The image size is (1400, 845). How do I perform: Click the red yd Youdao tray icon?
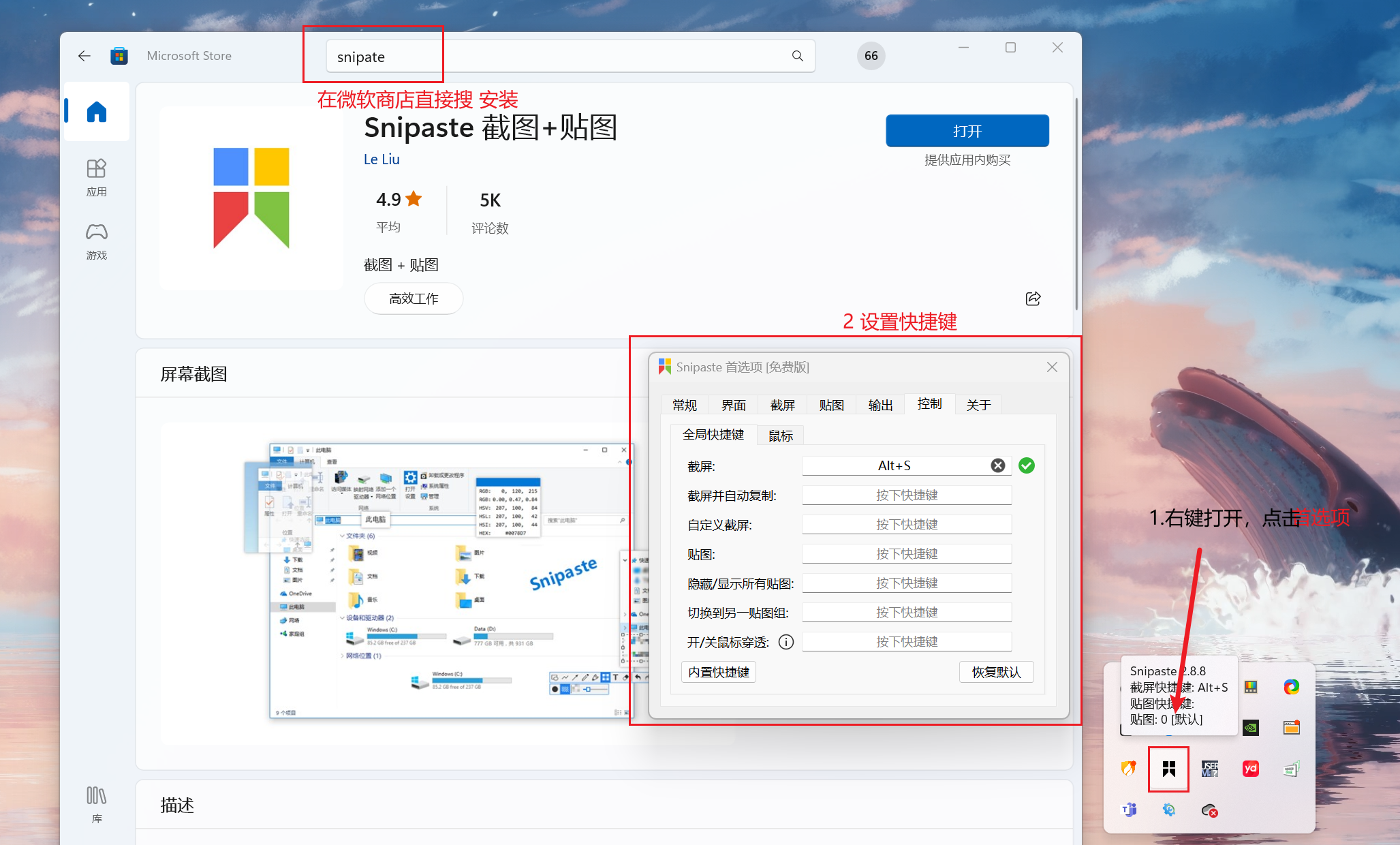[1251, 769]
